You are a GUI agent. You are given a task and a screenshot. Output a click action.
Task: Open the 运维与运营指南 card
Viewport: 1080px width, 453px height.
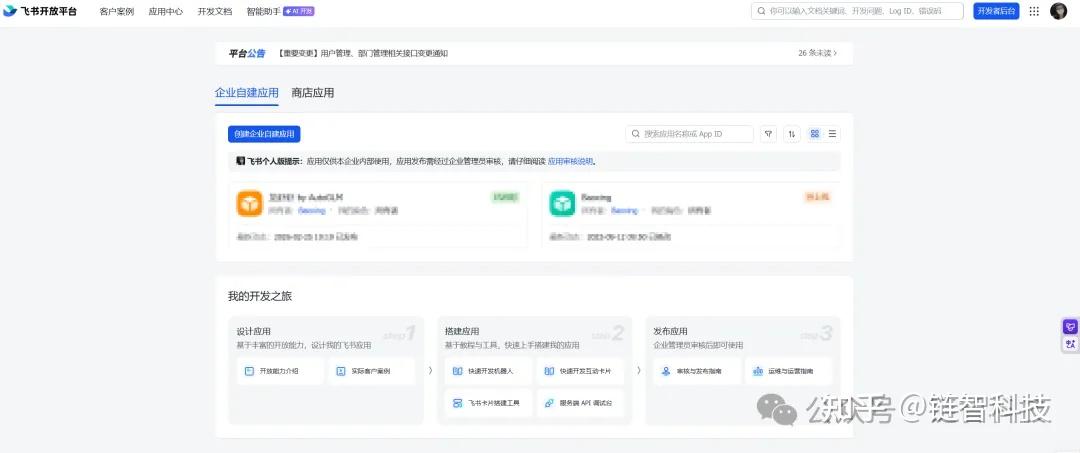pos(789,371)
